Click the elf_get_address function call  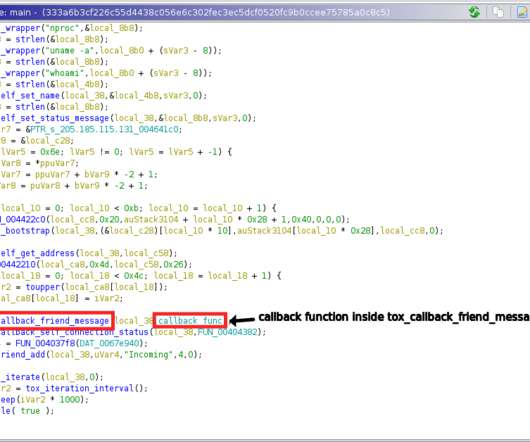pyautogui.click(x=38, y=253)
